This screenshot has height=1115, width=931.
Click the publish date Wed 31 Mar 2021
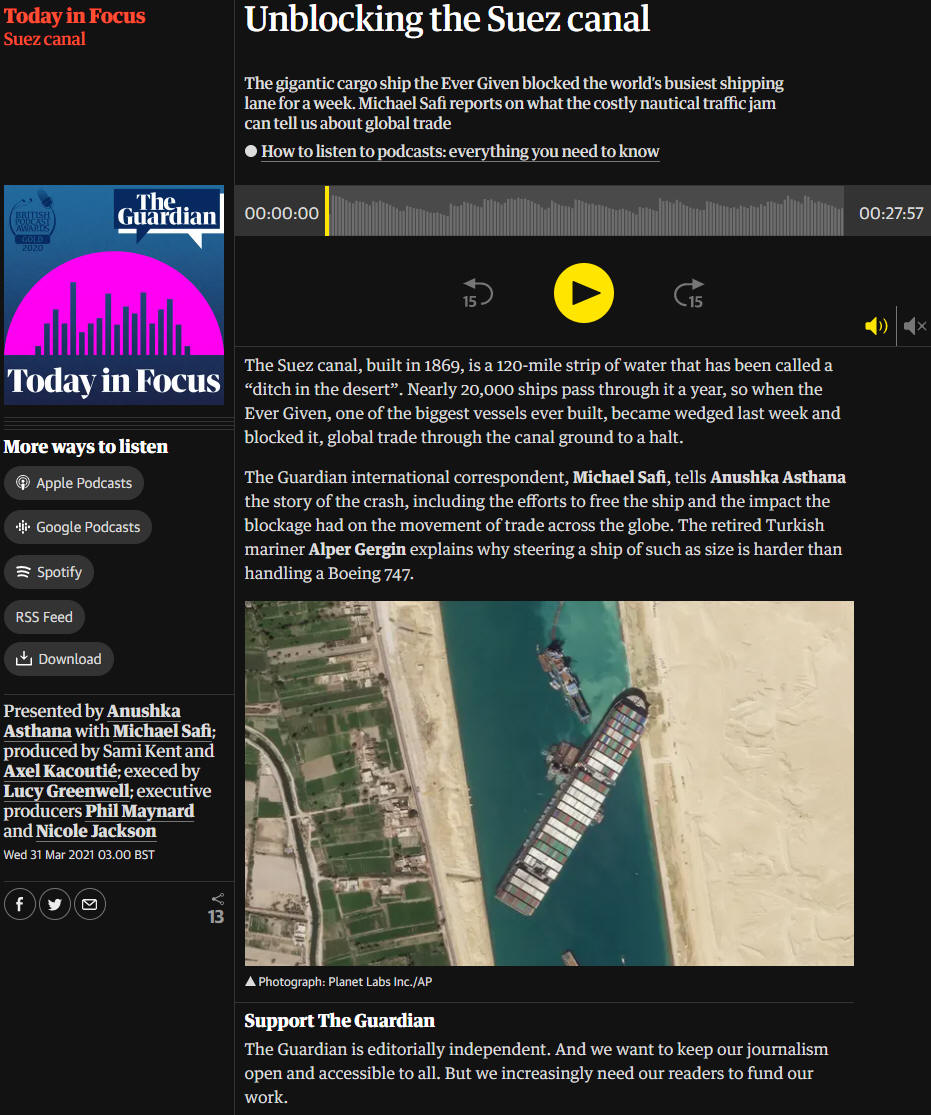[79, 854]
